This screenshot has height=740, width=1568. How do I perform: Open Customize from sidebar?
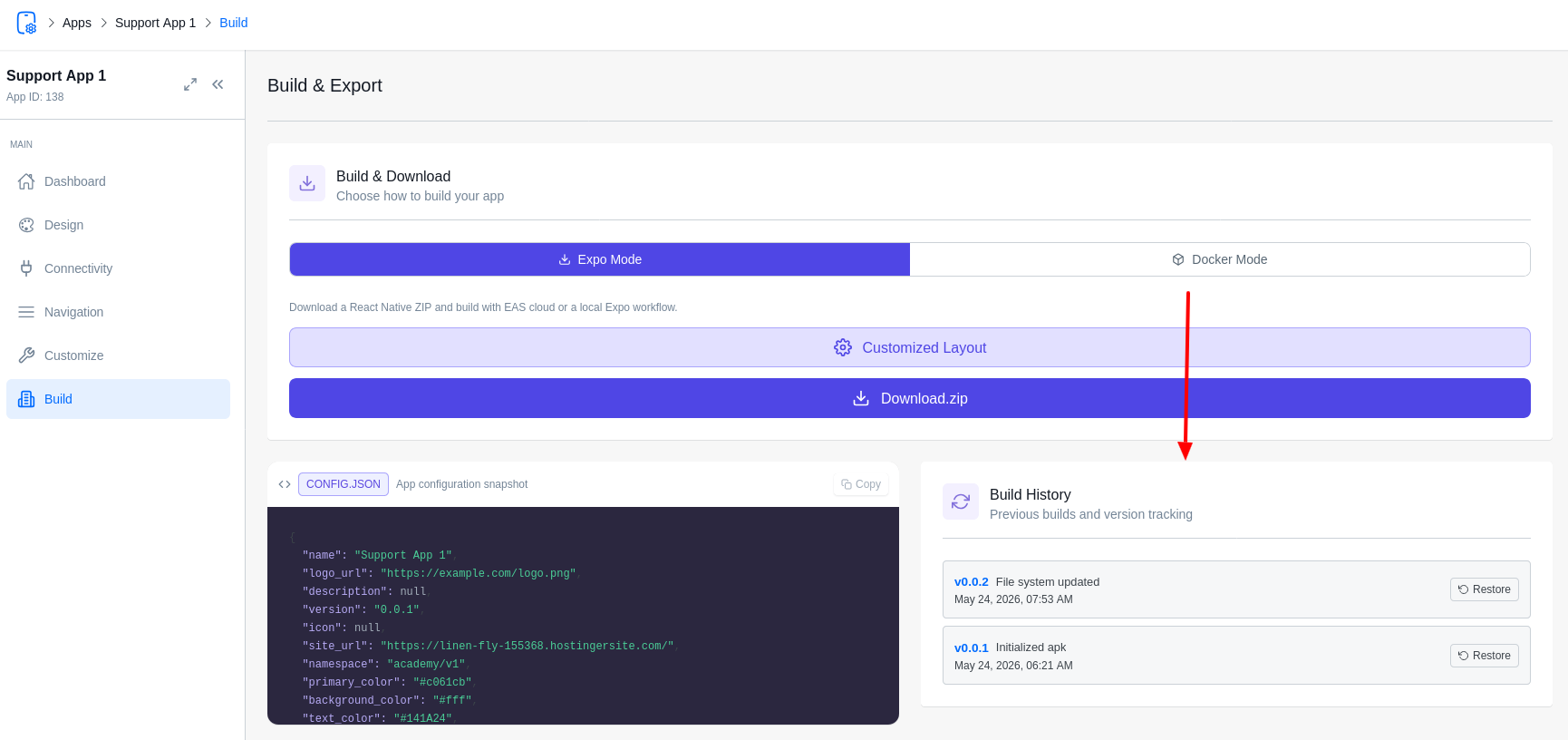(x=118, y=355)
